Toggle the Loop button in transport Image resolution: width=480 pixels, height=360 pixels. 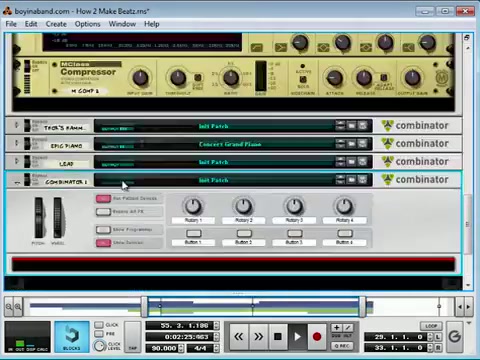tap(431, 326)
